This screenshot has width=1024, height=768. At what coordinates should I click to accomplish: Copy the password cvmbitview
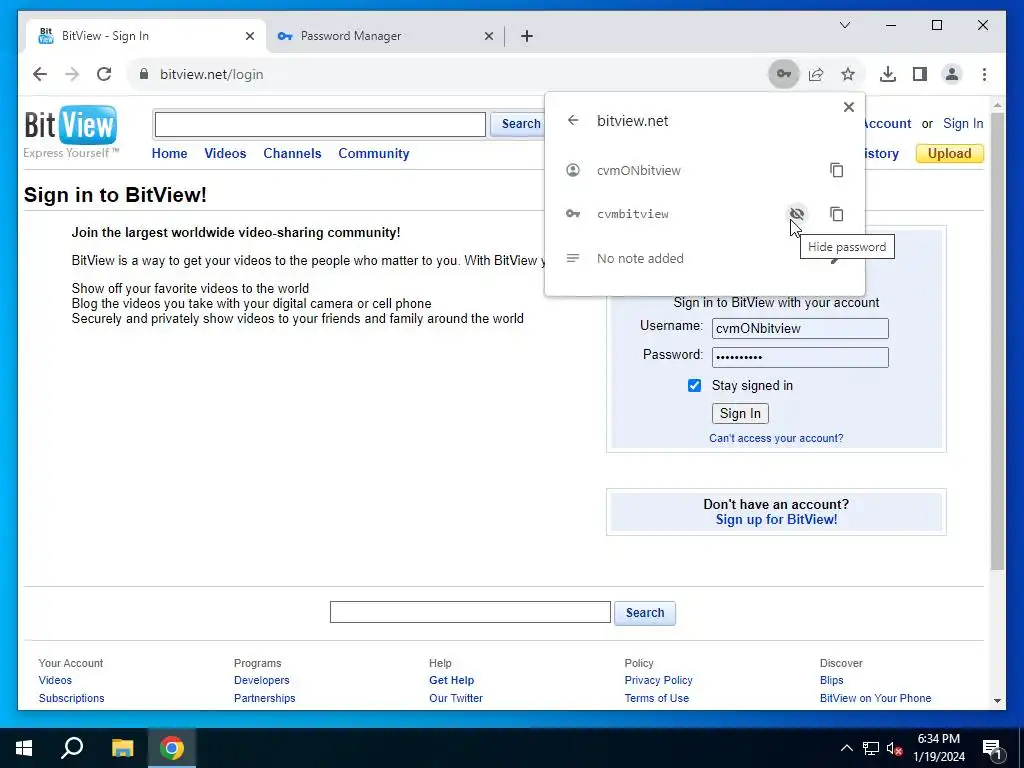pos(837,214)
